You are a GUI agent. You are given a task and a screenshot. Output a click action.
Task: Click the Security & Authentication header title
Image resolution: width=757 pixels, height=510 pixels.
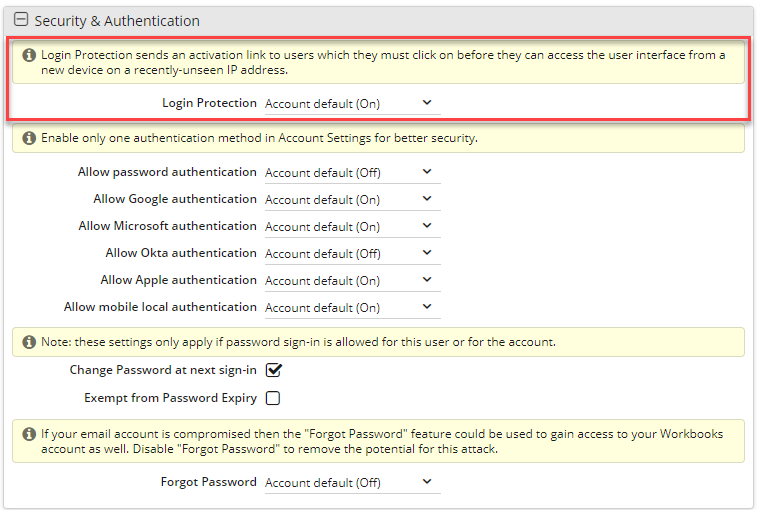pyautogui.click(x=117, y=21)
